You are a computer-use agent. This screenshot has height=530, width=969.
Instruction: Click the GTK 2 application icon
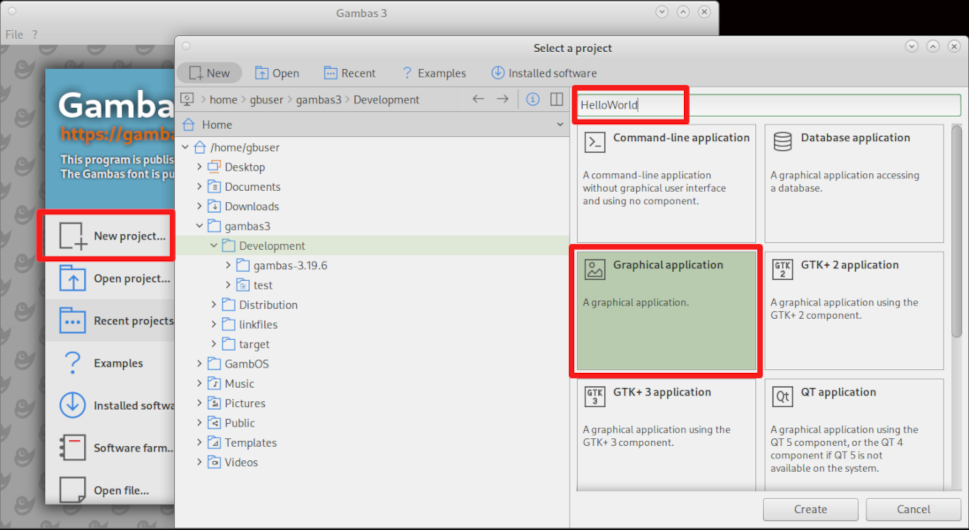(783, 269)
